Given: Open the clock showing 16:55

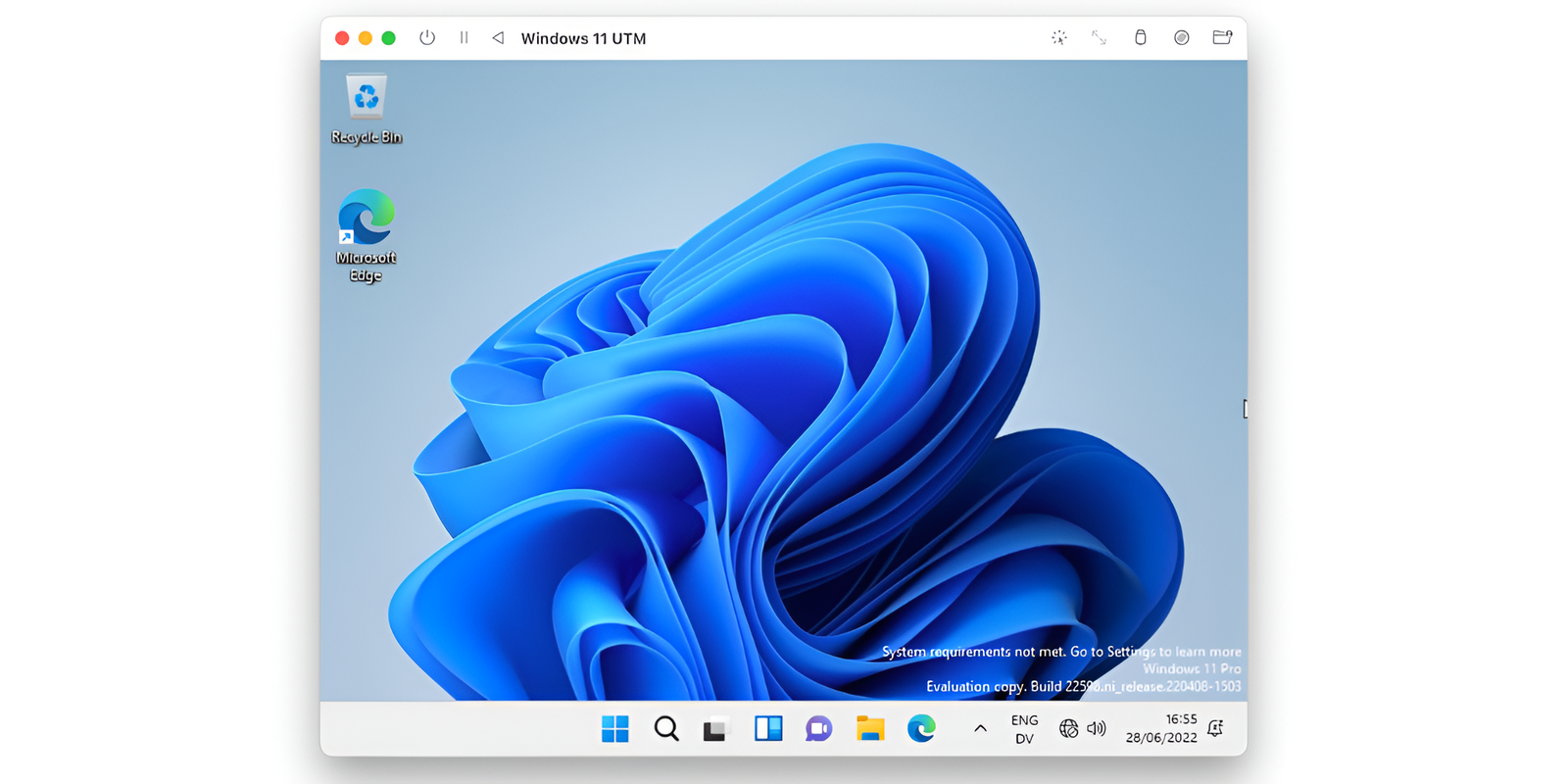Looking at the screenshot, I should click(x=1161, y=729).
